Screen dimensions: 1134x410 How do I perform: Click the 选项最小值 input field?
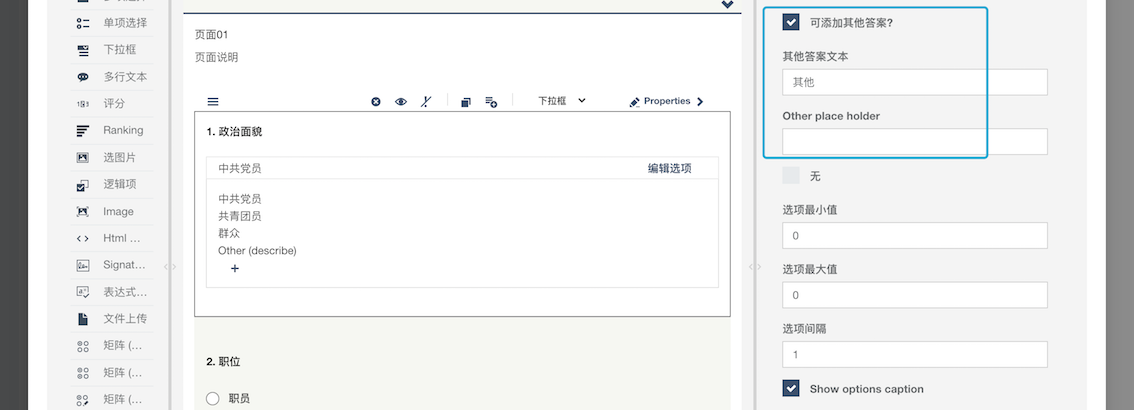[915, 236]
